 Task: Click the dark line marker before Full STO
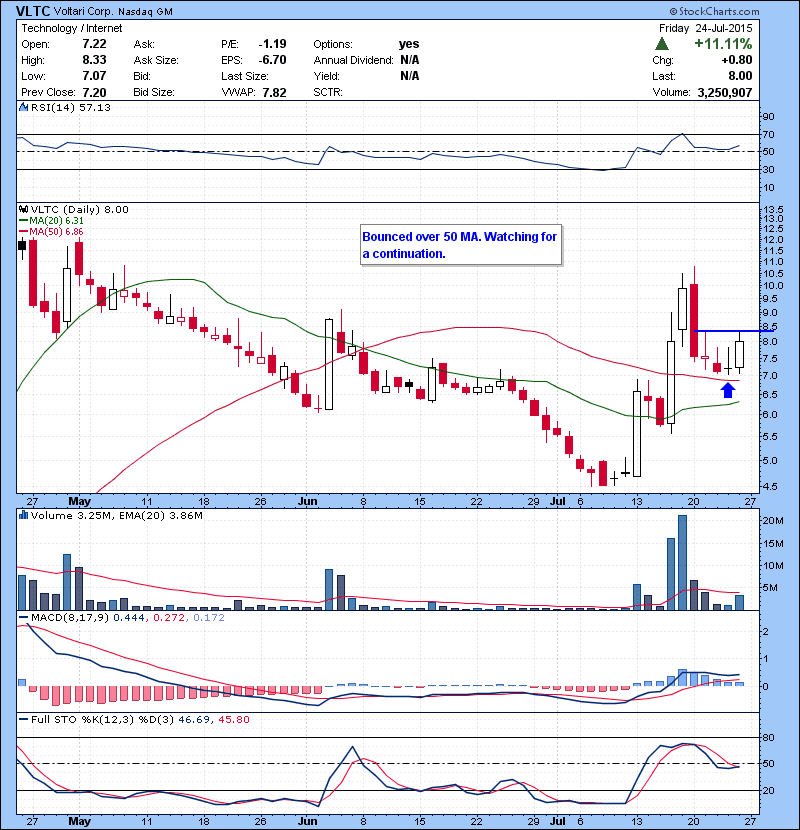coord(23,719)
